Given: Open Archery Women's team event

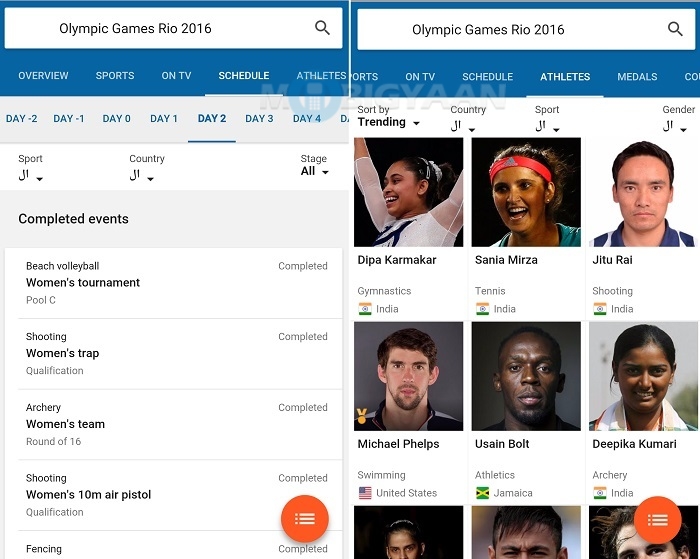Looking at the screenshot, I should [173, 424].
